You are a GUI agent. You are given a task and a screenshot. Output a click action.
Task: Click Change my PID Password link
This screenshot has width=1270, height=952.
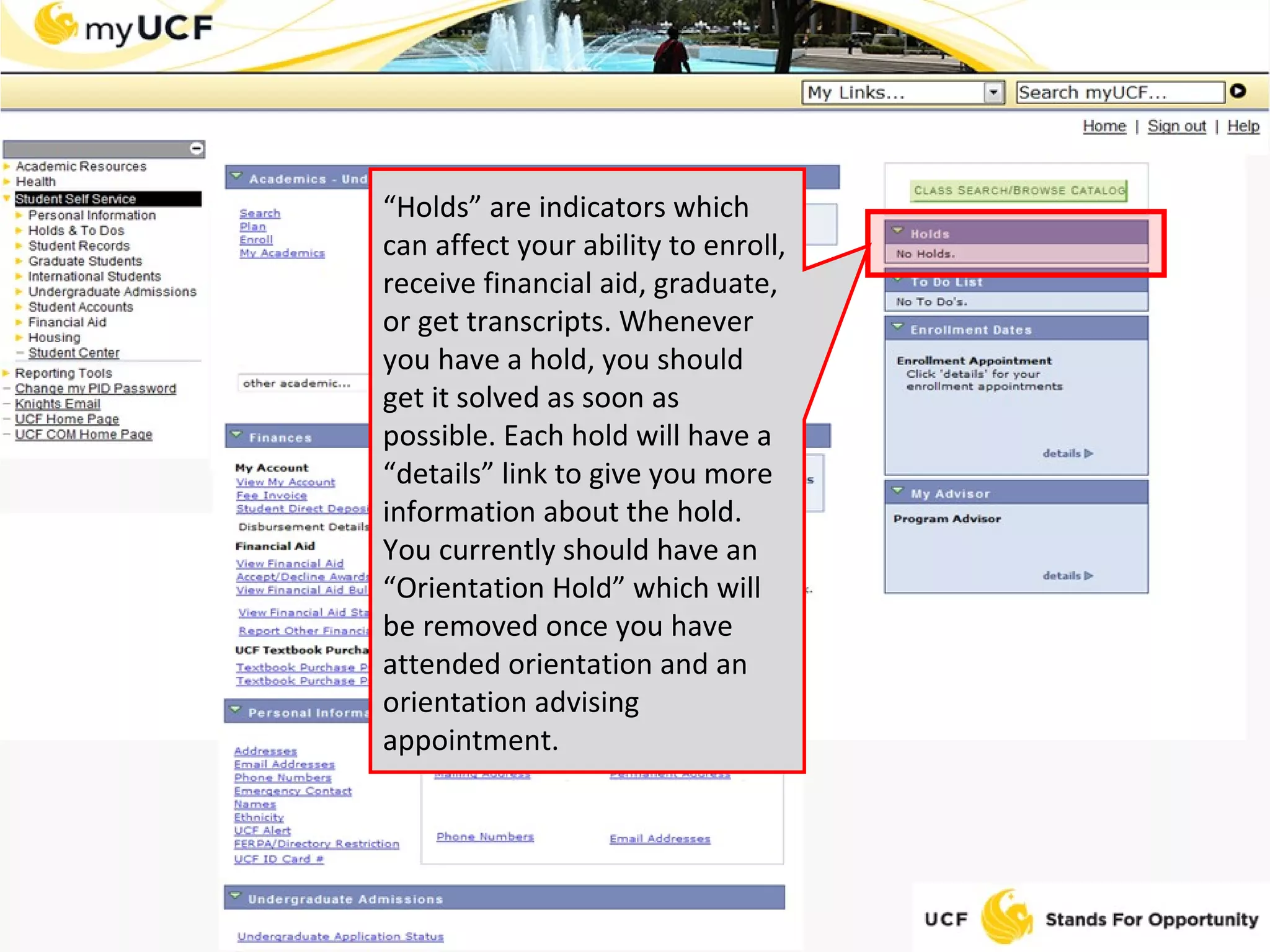tap(95, 389)
